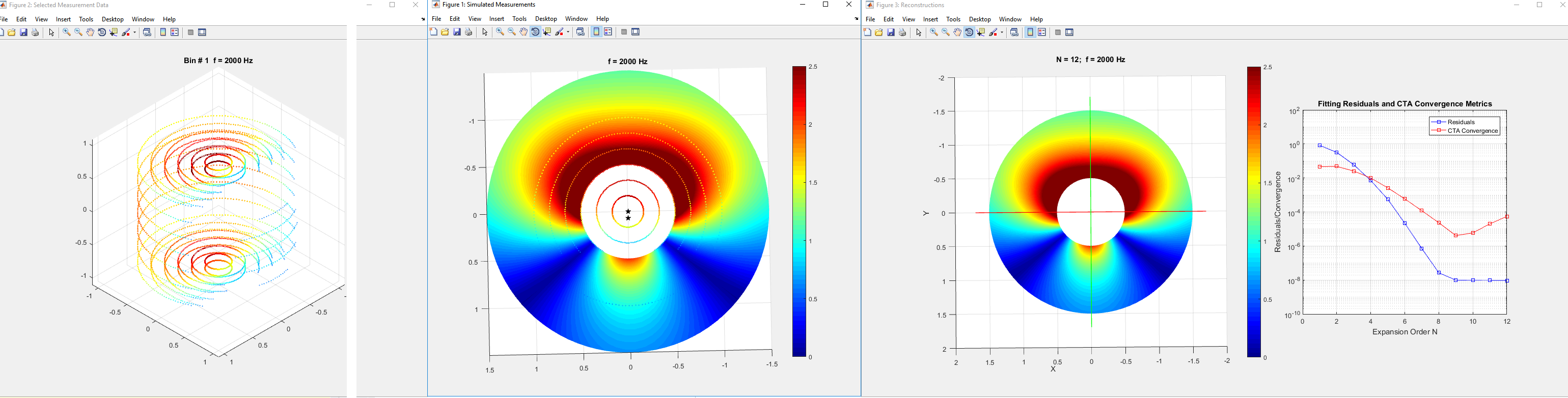The height and width of the screenshot is (398, 1568).
Task: Select Data Cursor tool in Figure 1
Action: (547, 32)
